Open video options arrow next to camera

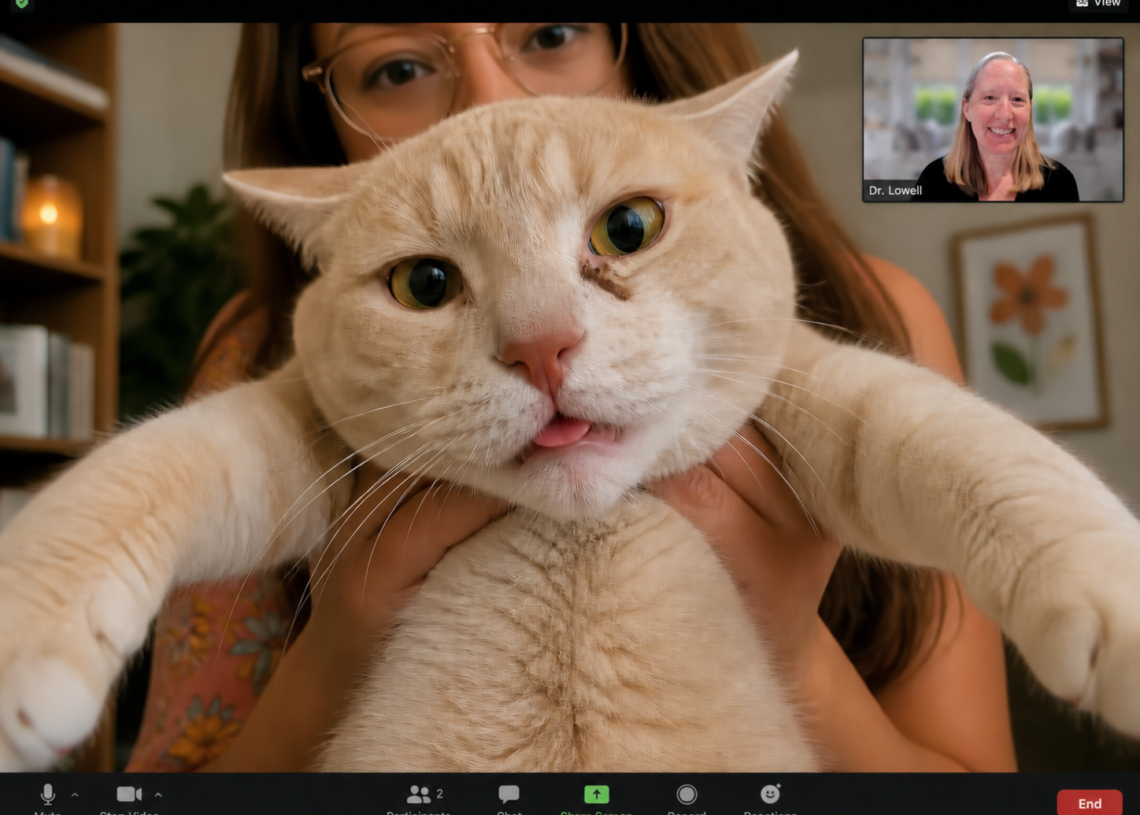[158, 795]
